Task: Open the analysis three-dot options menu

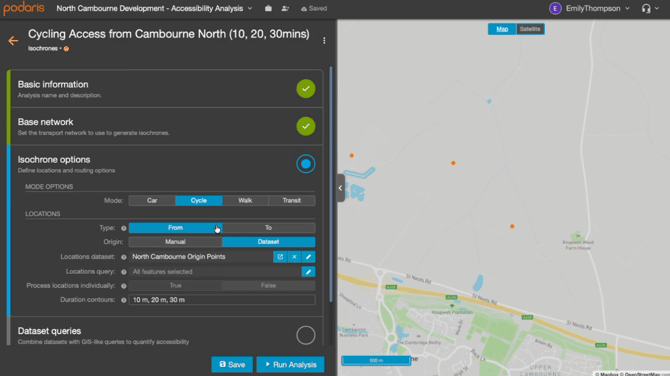Action: point(324,40)
